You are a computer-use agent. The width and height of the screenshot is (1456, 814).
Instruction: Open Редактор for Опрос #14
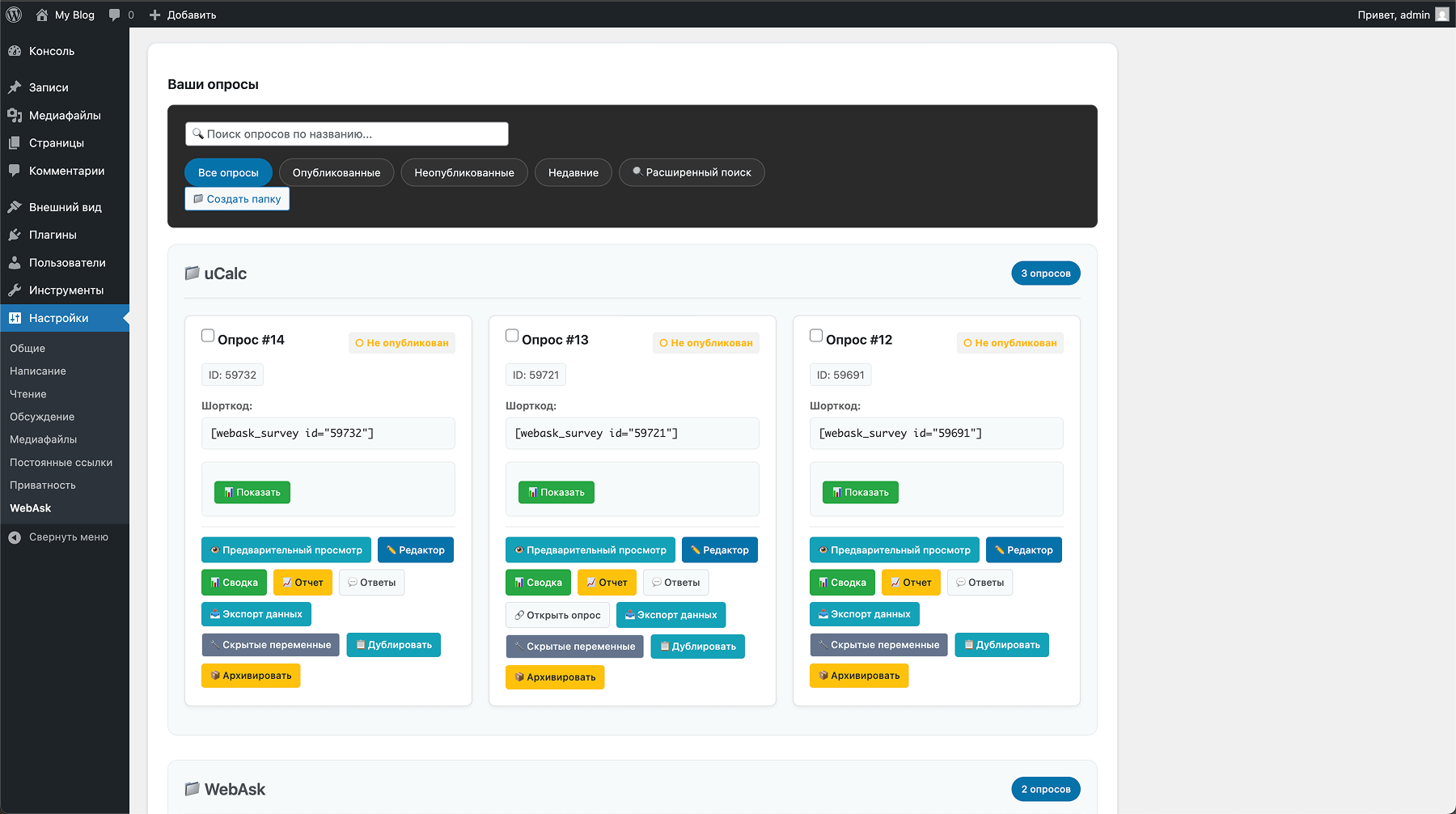click(416, 550)
